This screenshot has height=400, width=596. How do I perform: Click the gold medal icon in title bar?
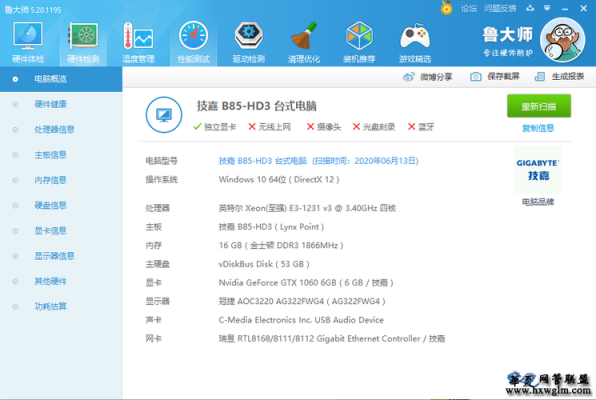tap(447, 8)
